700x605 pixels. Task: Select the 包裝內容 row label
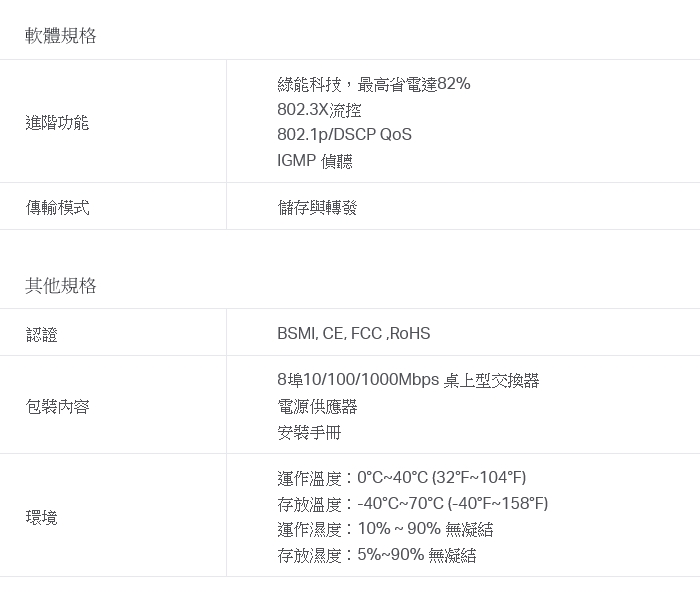pos(57,407)
